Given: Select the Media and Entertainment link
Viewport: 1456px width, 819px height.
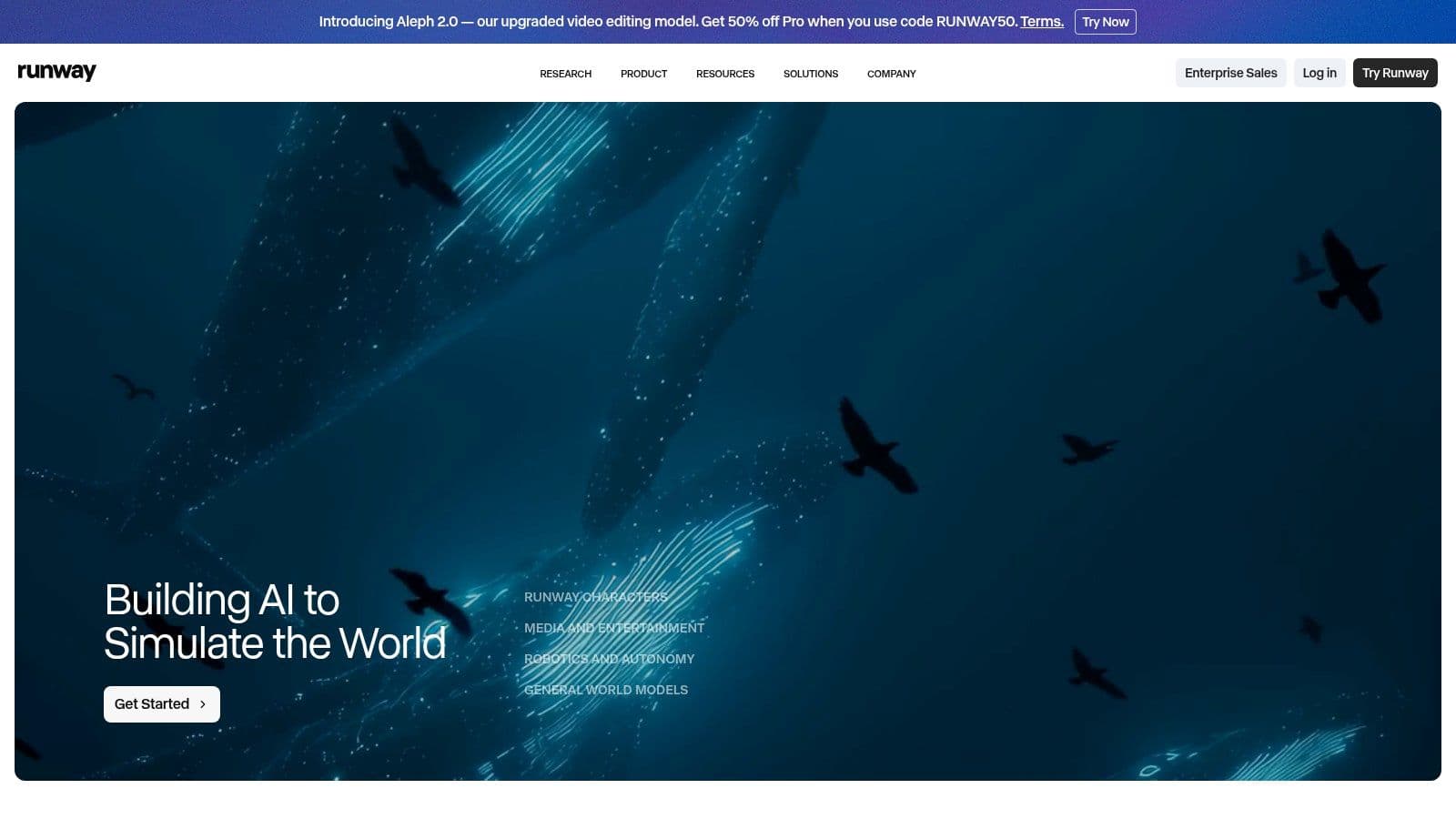Looking at the screenshot, I should [x=614, y=628].
